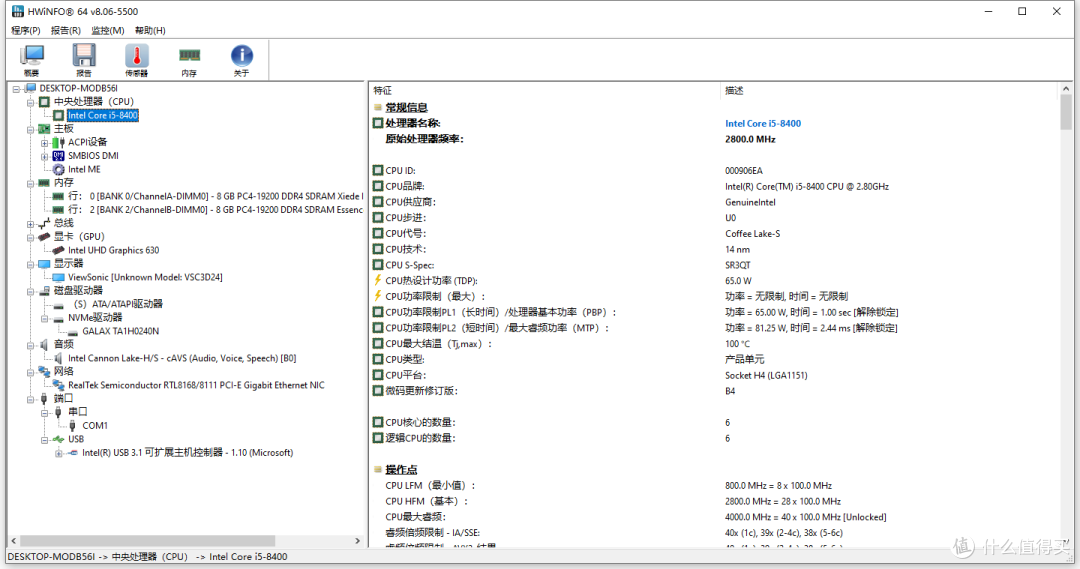Select the Intel Cannon Lake audio entry
Viewport: 1080px width, 569px height.
(183, 358)
